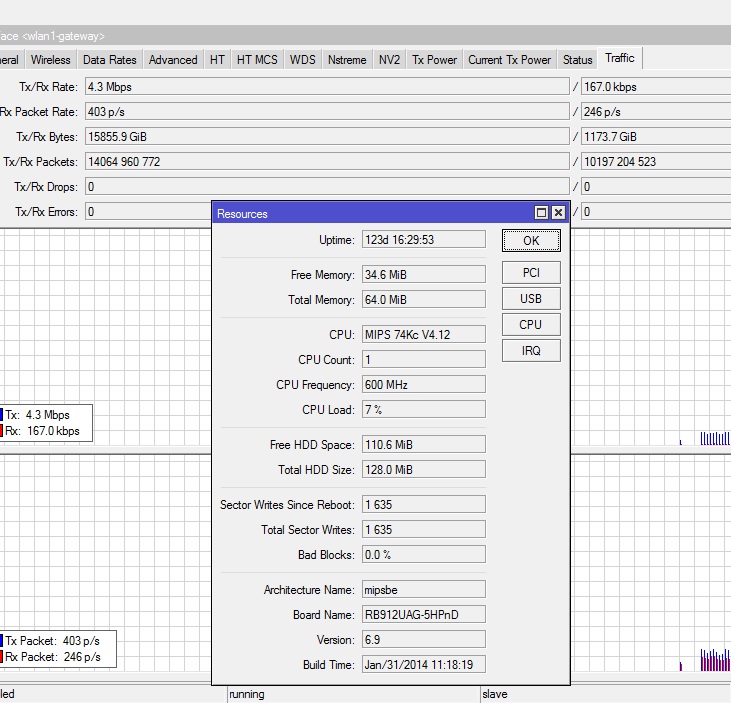Viewport: 731px width, 703px height.
Task: Open the Nstreme tab
Action: click(347, 60)
